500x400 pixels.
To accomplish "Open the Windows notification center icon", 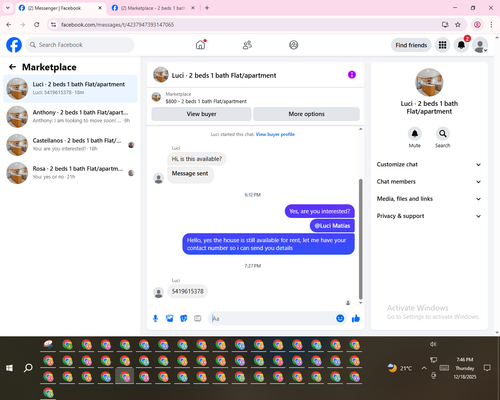I will (x=487, y=368).
